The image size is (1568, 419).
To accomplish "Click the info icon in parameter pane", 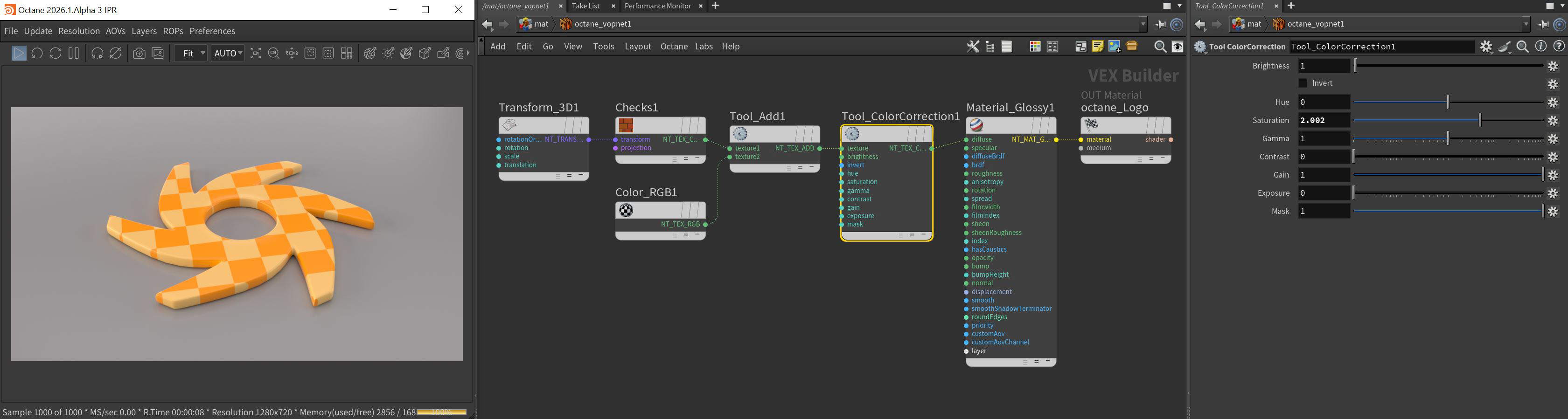I will (x=1540, y=47).
